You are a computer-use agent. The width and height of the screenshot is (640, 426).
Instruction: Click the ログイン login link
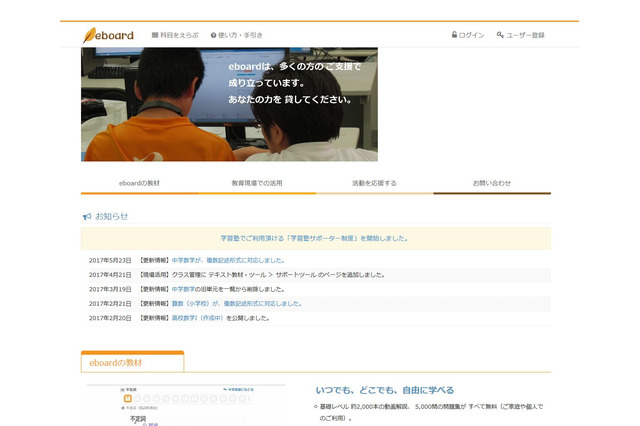[x=468, y=35]
